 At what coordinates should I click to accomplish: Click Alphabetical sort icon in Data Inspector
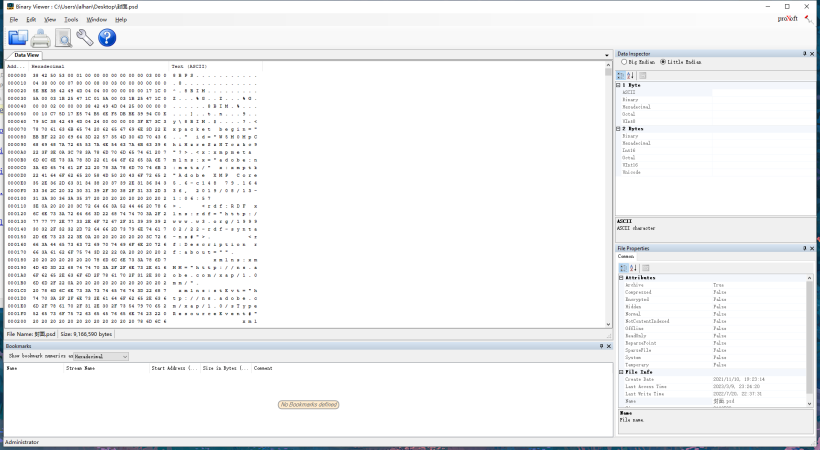pyautogui.click(x=630, y=75)
